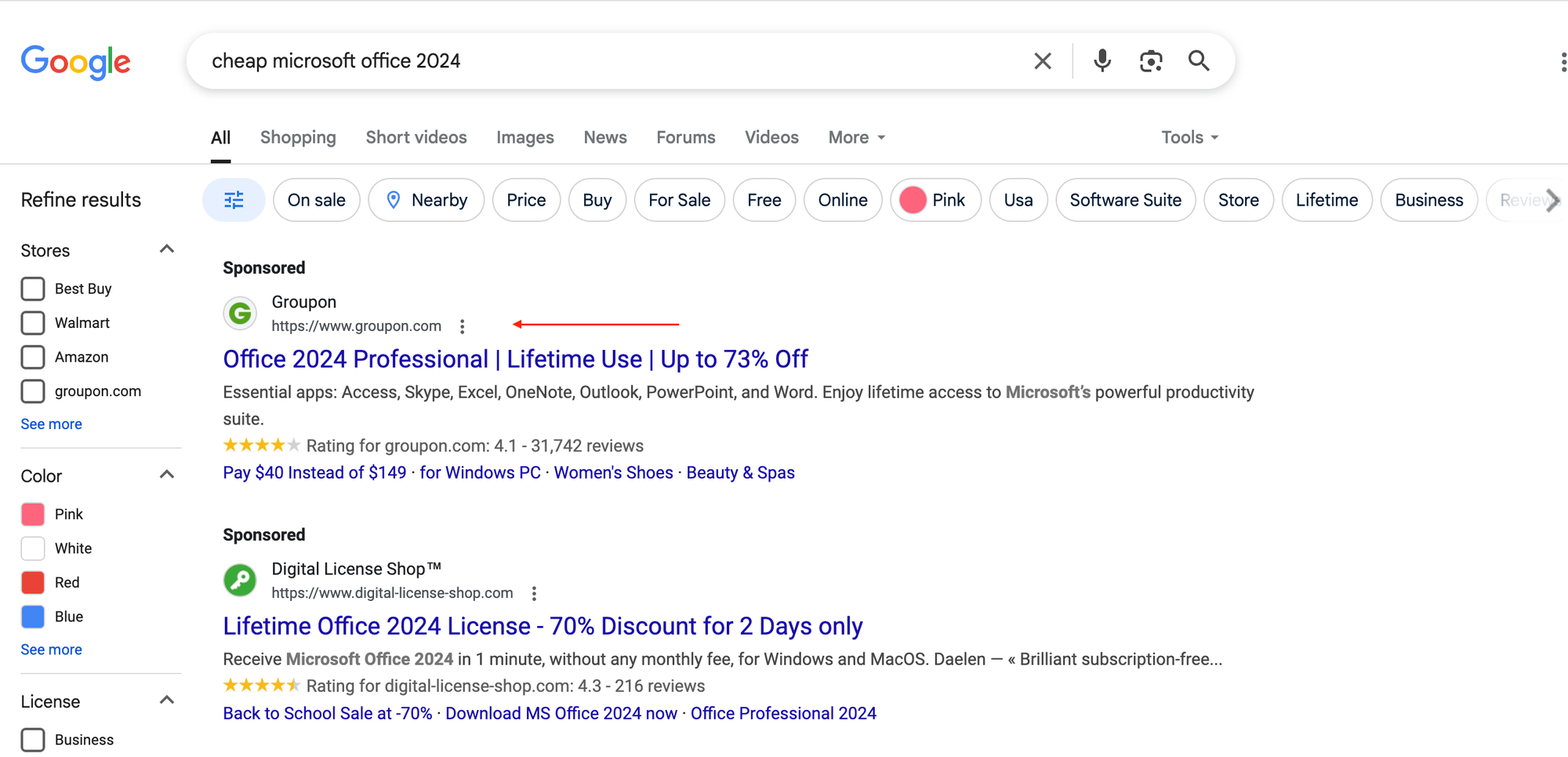Check the groupon.com store filter
This screenshot has width=1568, height=757.
point(33,391)
